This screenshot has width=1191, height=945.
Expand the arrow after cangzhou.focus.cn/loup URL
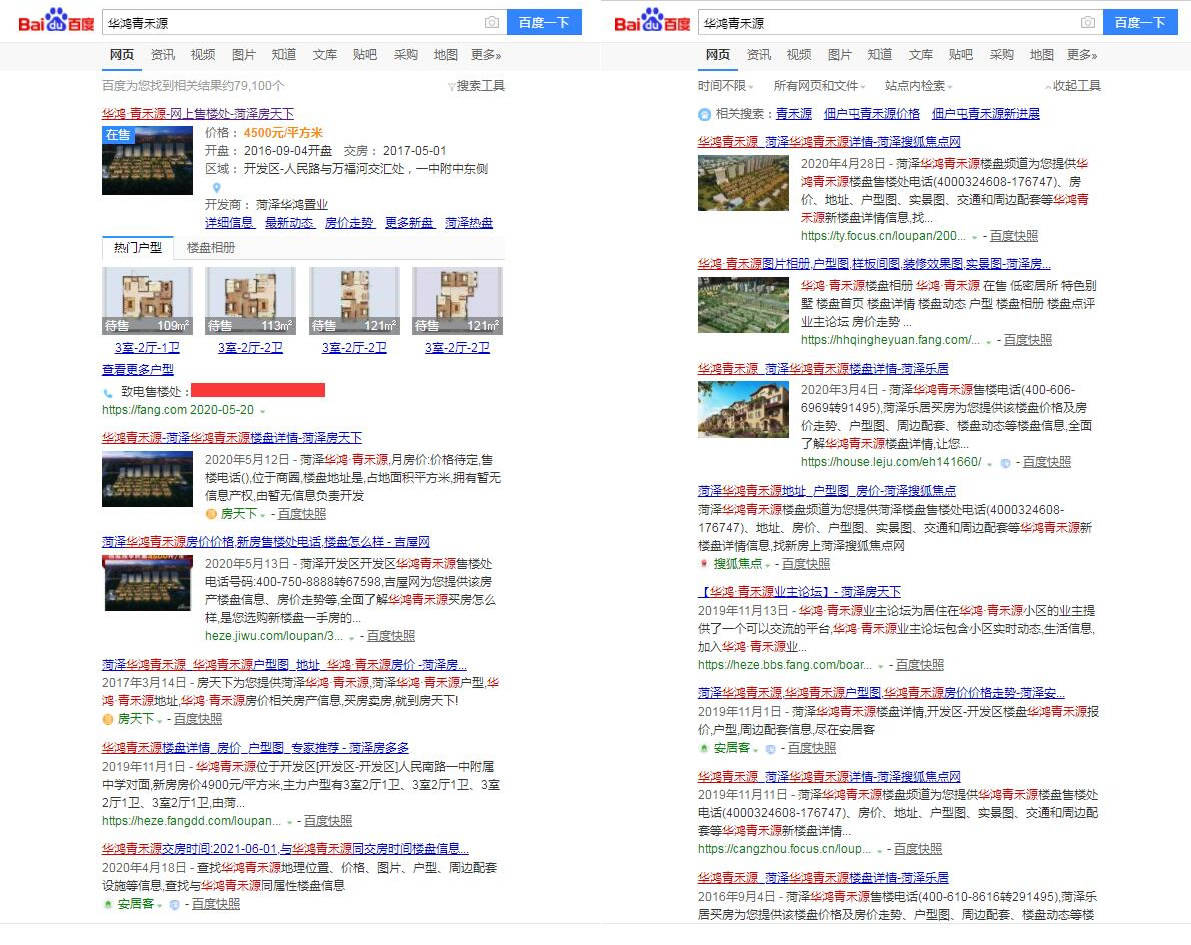[879, 850]
